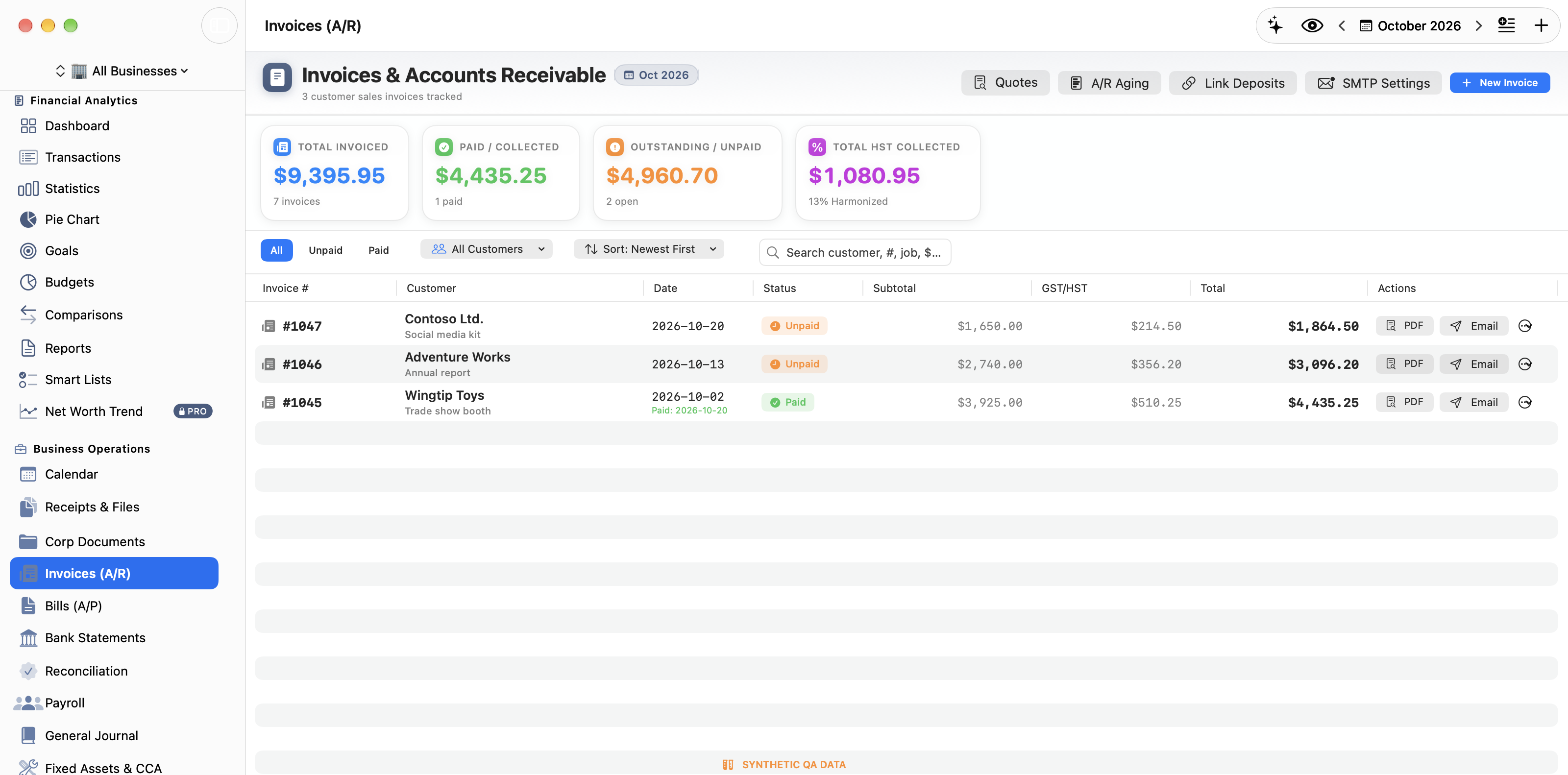Select the All filter tab
1568x775 pixels.
coord(276,250)
